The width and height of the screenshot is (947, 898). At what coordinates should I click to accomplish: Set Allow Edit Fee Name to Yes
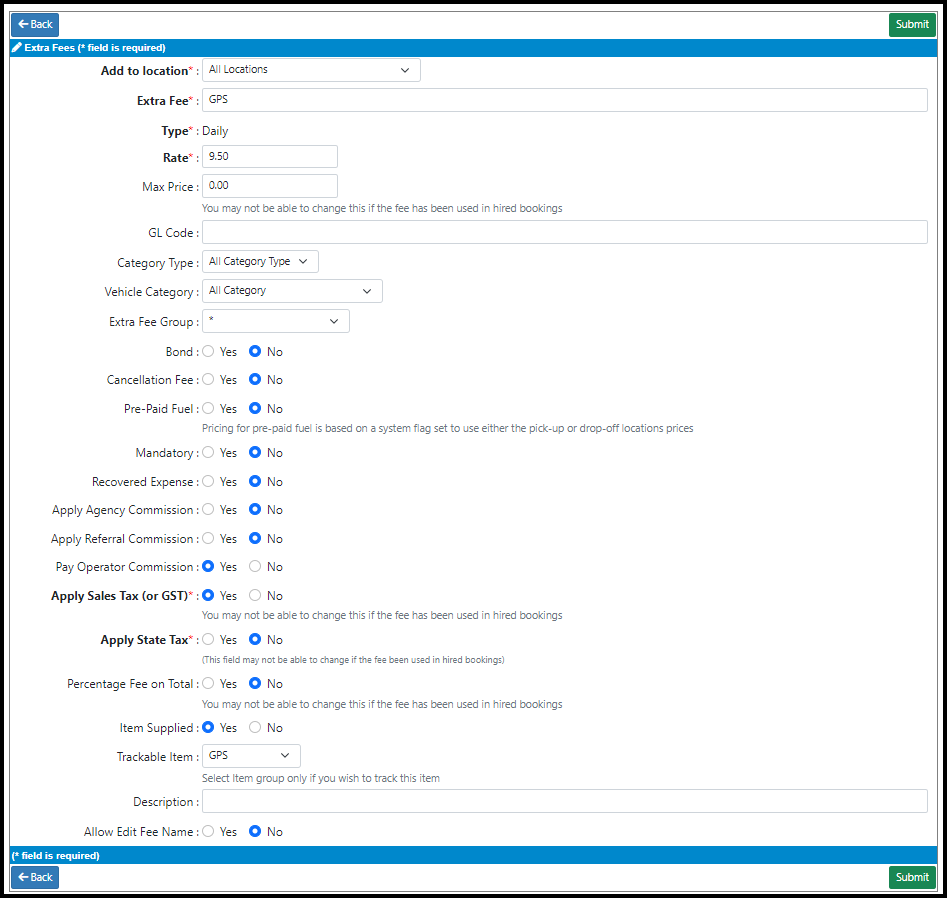pyautogui.click(x=209, y=832)
